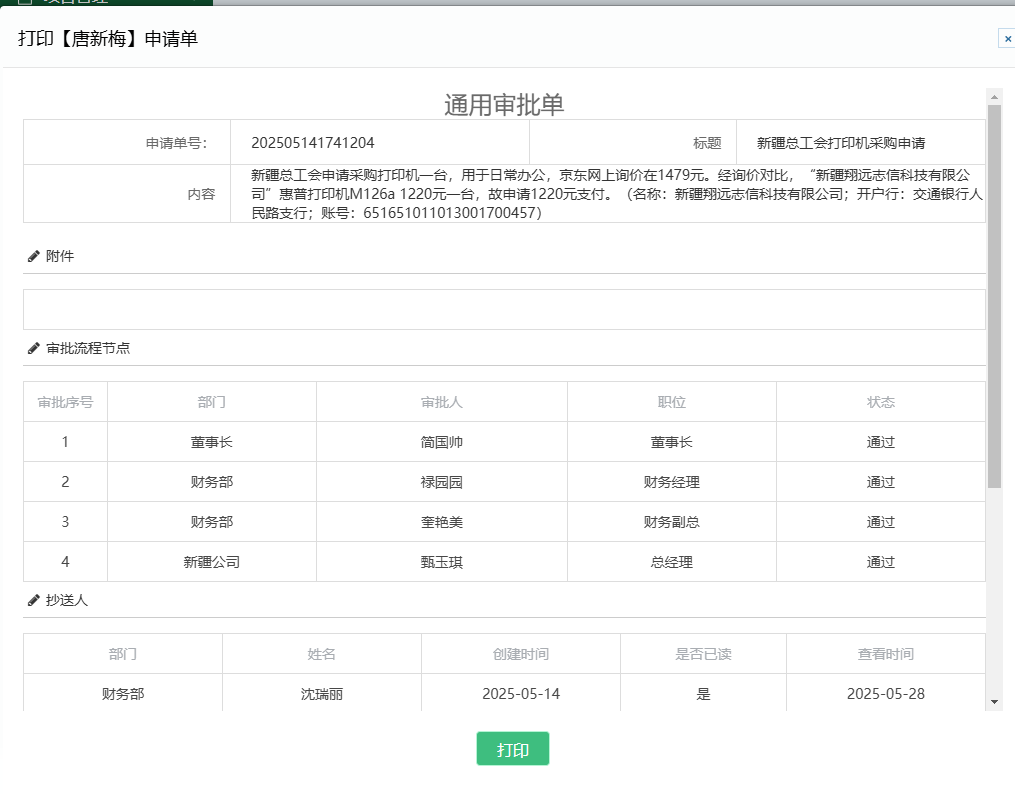
Task: Close the 打印申请单 dialog
Action: [1007, 38]
